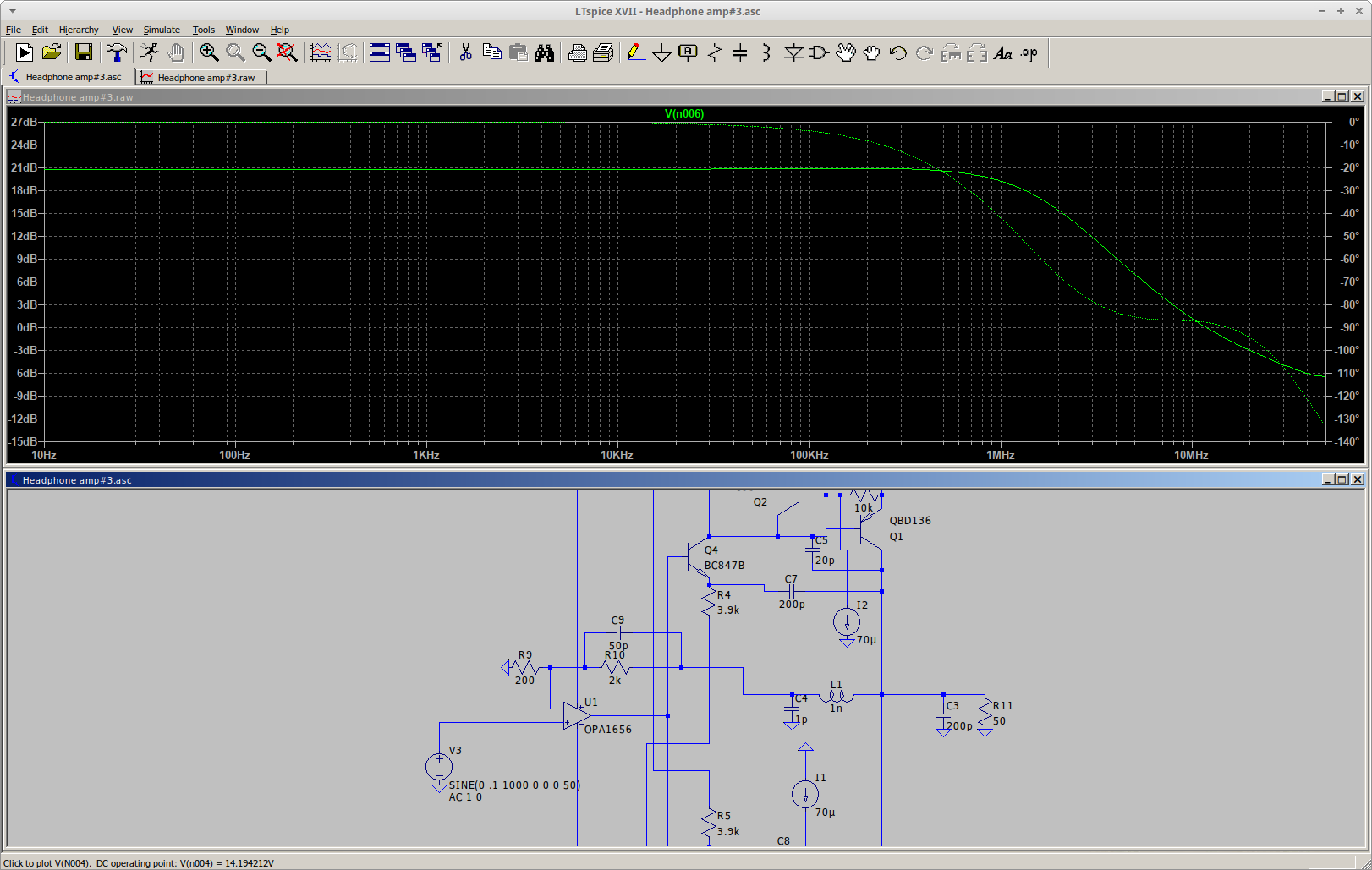
Task: Click the C7 200p capacitor
Action: pos(791,590)
